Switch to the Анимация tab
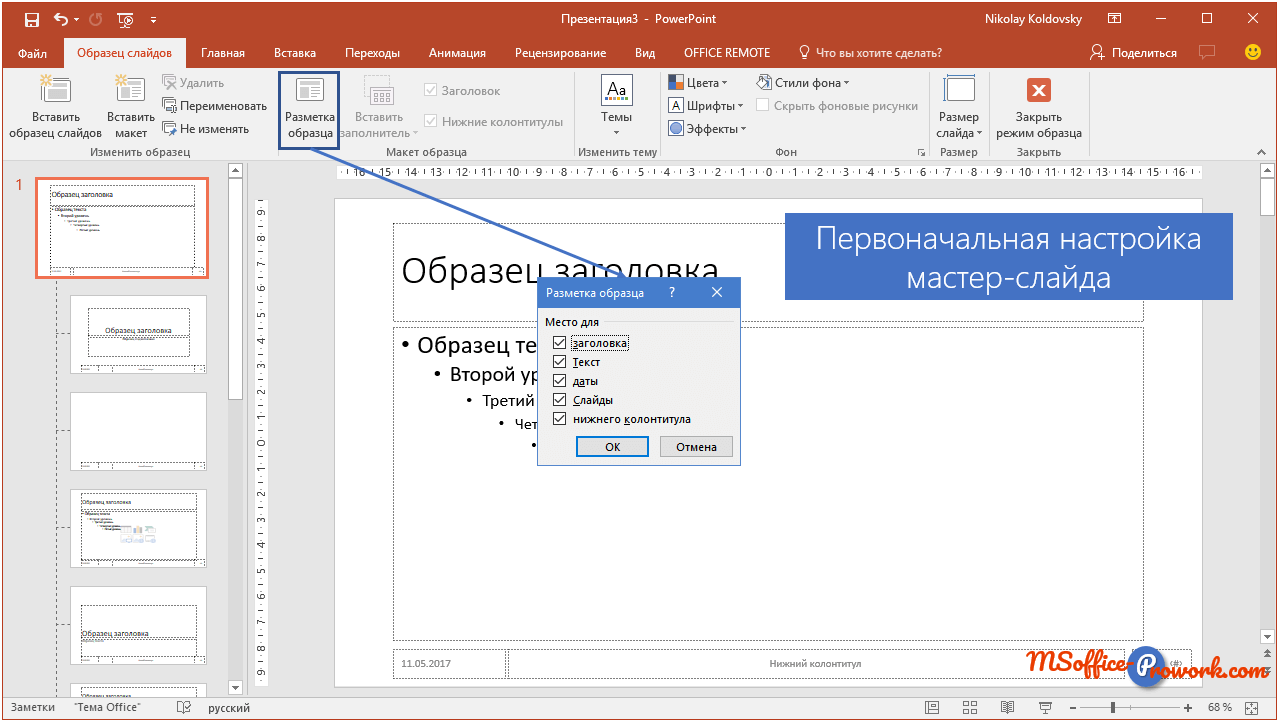 point(457,53)
